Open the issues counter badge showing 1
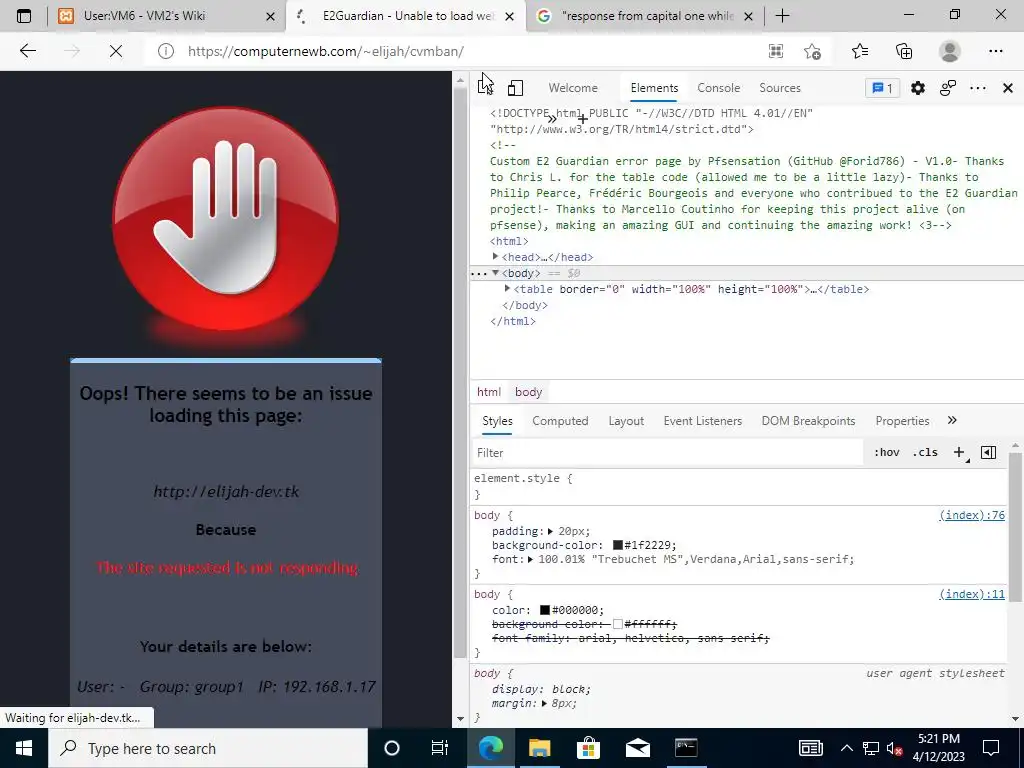 pyautogui.click(x=882, y=88)
